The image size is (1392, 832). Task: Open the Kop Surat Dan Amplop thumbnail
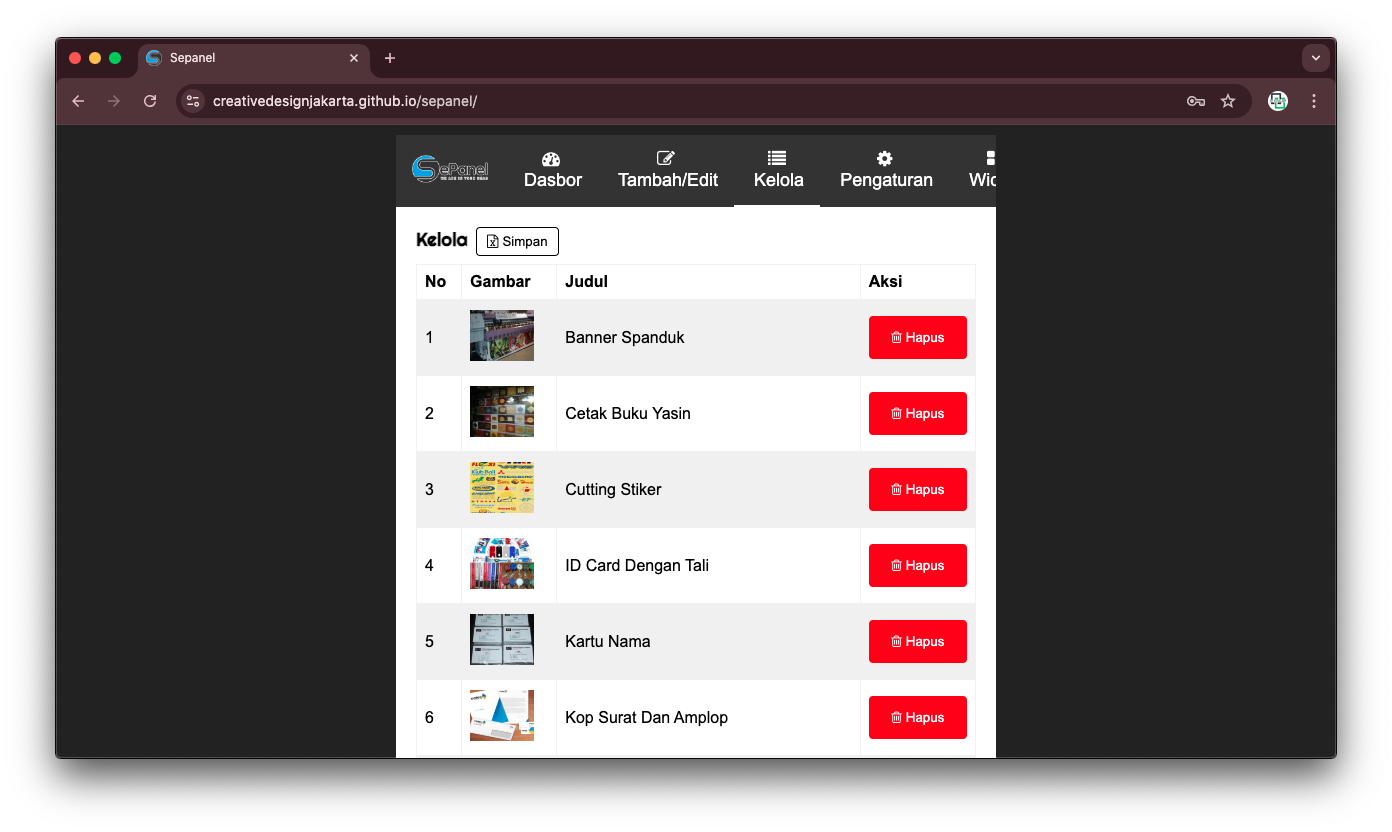pyautogui.click(x=502, y=716)
